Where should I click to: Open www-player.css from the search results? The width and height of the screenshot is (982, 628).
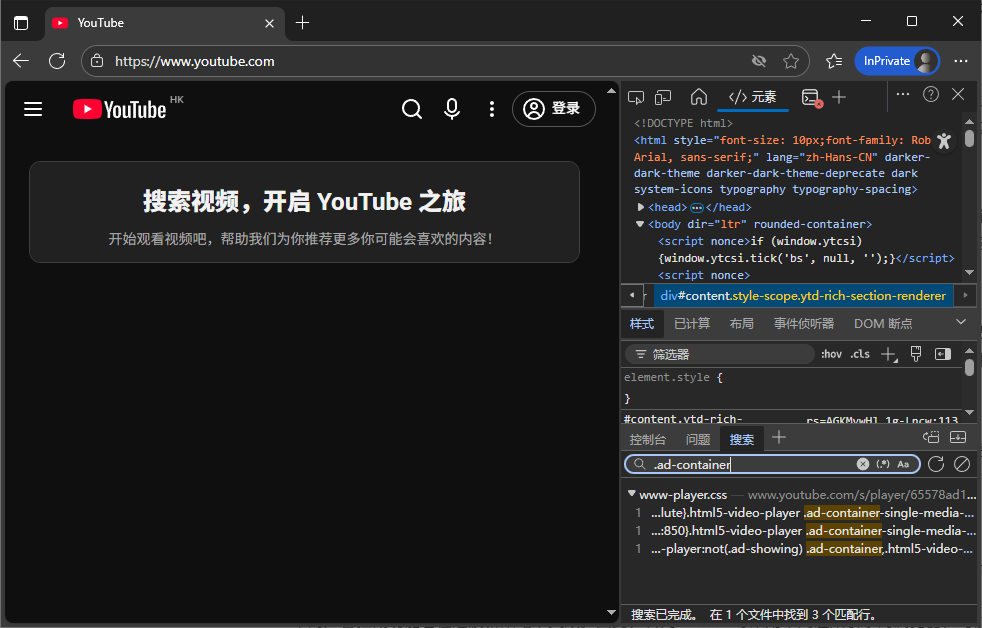684,494
